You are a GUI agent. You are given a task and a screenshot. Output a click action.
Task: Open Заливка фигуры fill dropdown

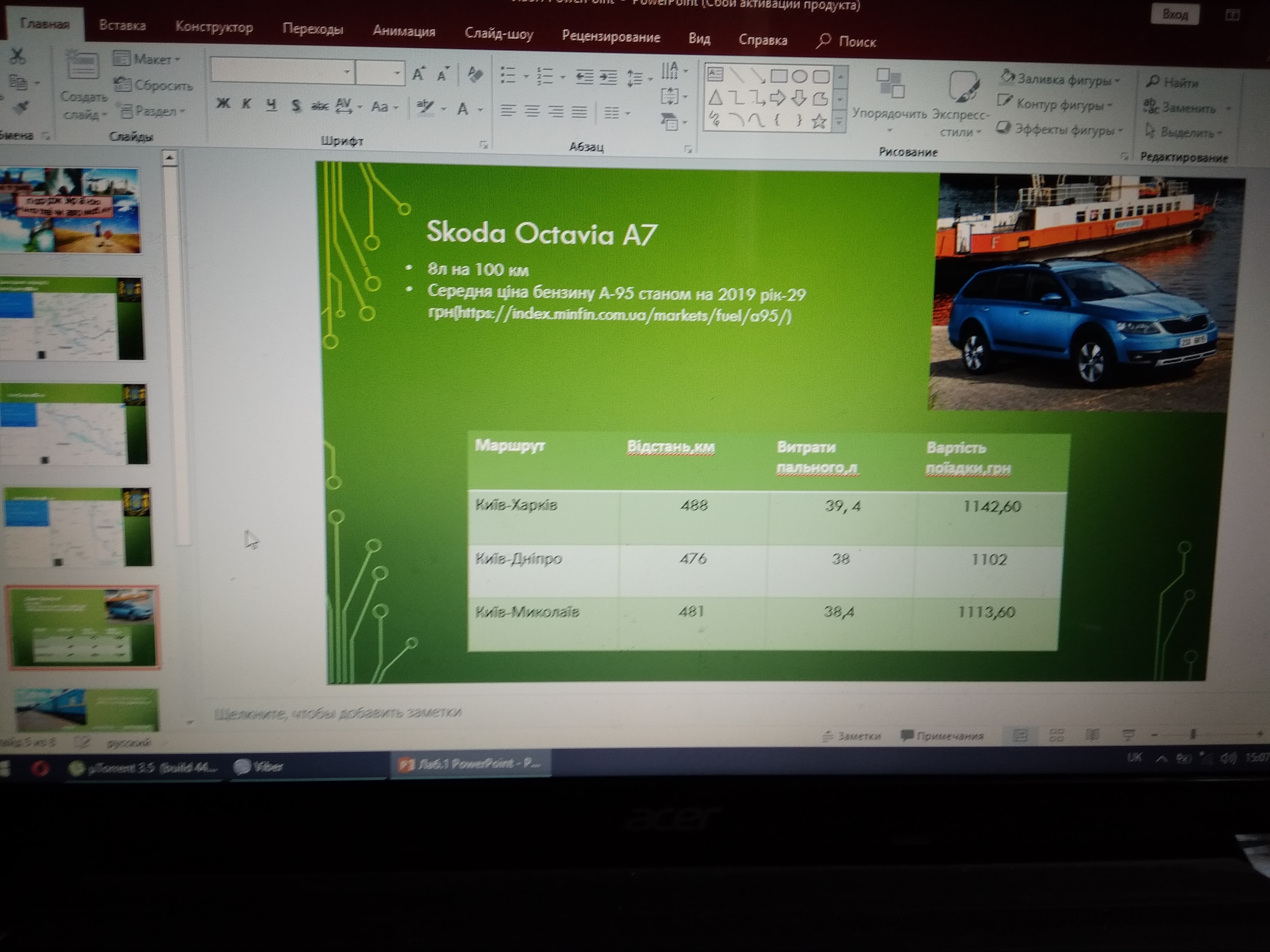[1060, 79]
